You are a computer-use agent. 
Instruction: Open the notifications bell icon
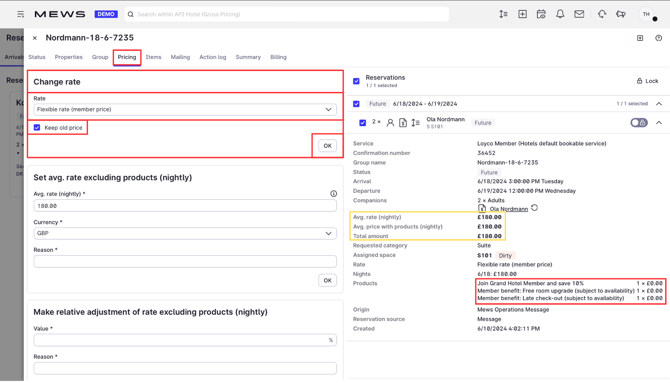click(560, 14)
